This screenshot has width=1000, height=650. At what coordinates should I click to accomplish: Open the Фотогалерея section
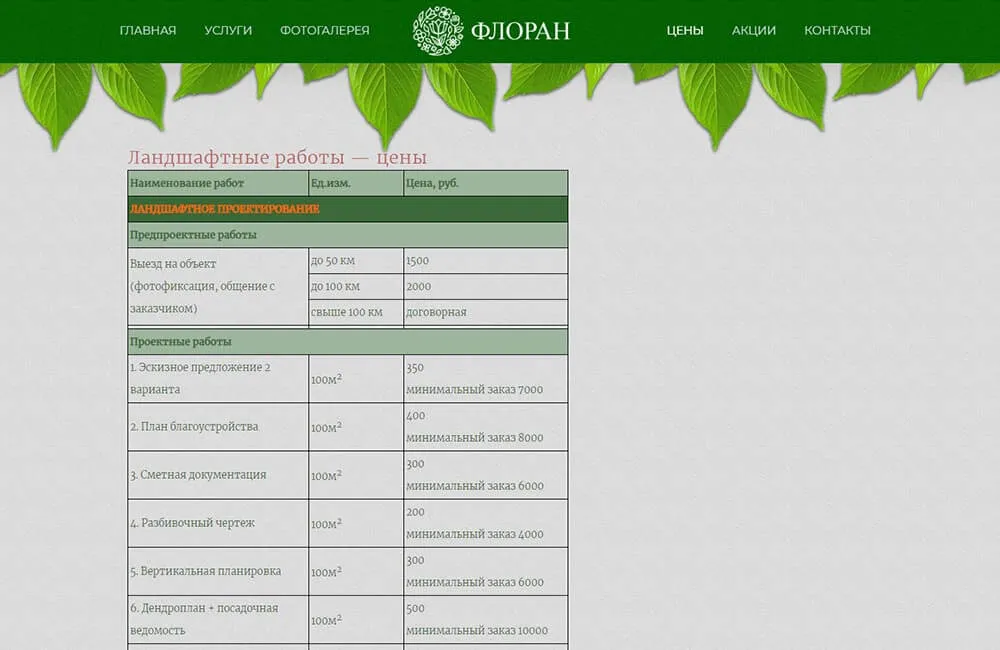pyautogui.click(x=325, y=30)
